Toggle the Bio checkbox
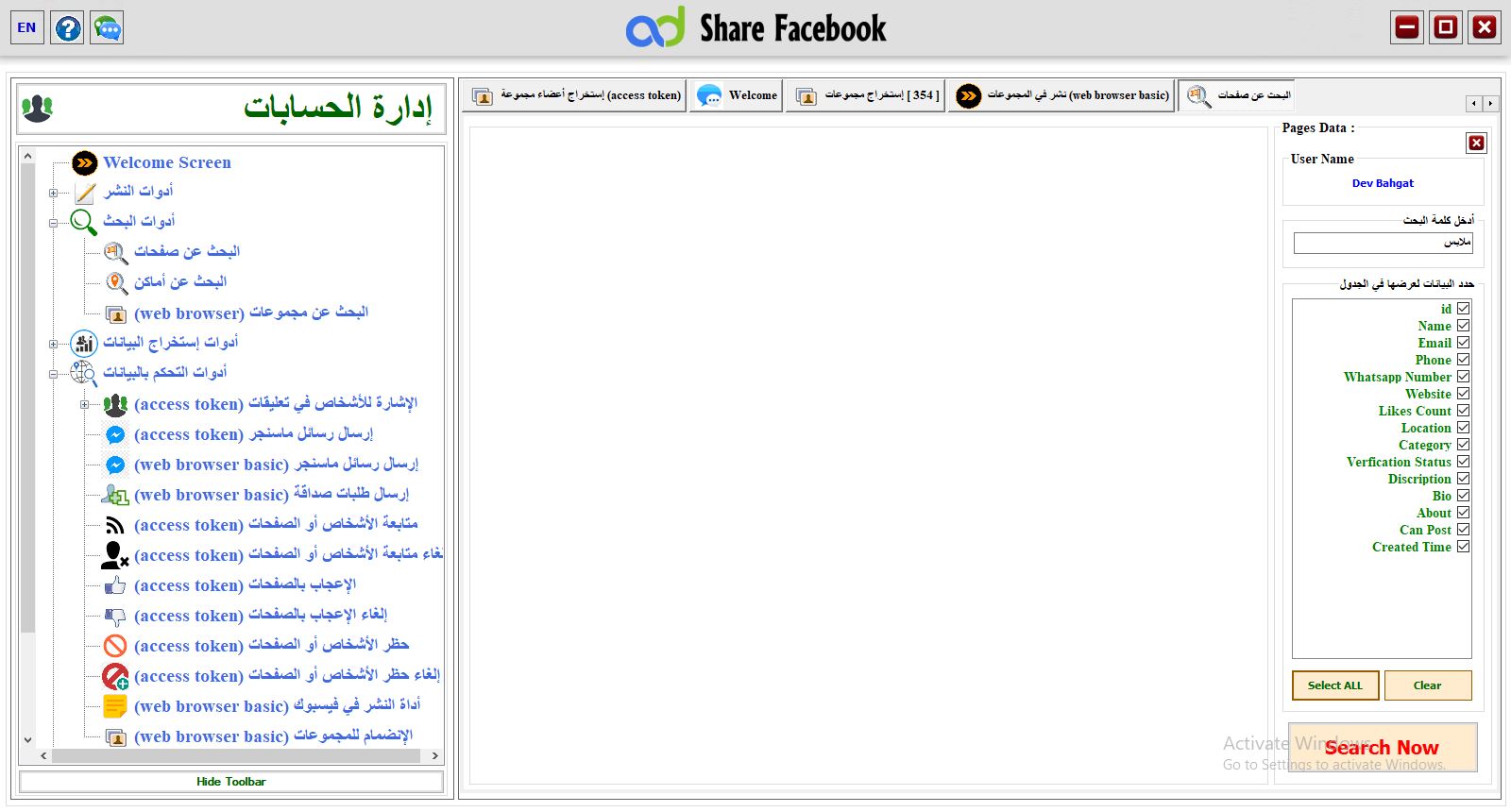The width and height of the screenshot is (1511, 812). click(1463, 496)
